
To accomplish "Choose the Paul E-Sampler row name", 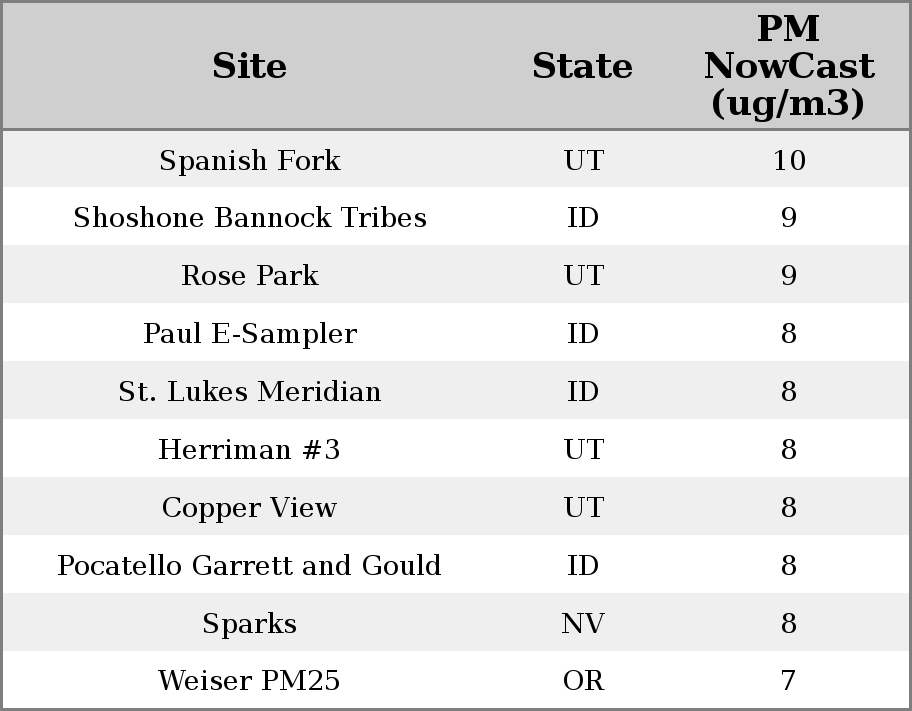I will 250,333.
